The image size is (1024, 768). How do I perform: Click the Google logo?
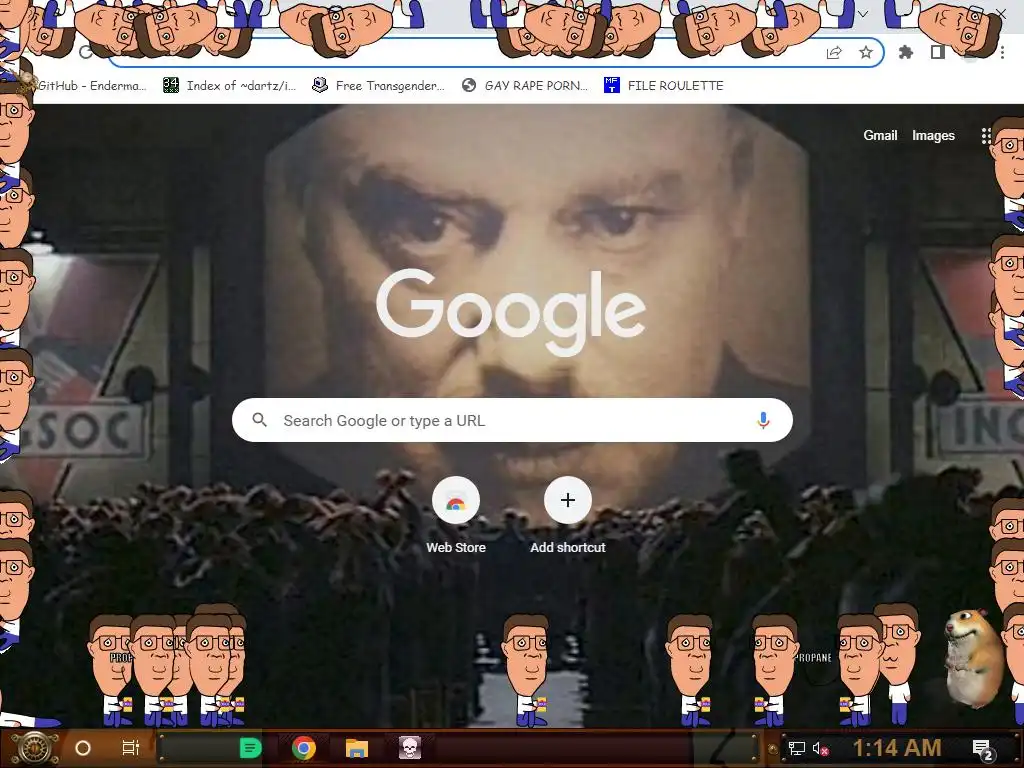511,312
